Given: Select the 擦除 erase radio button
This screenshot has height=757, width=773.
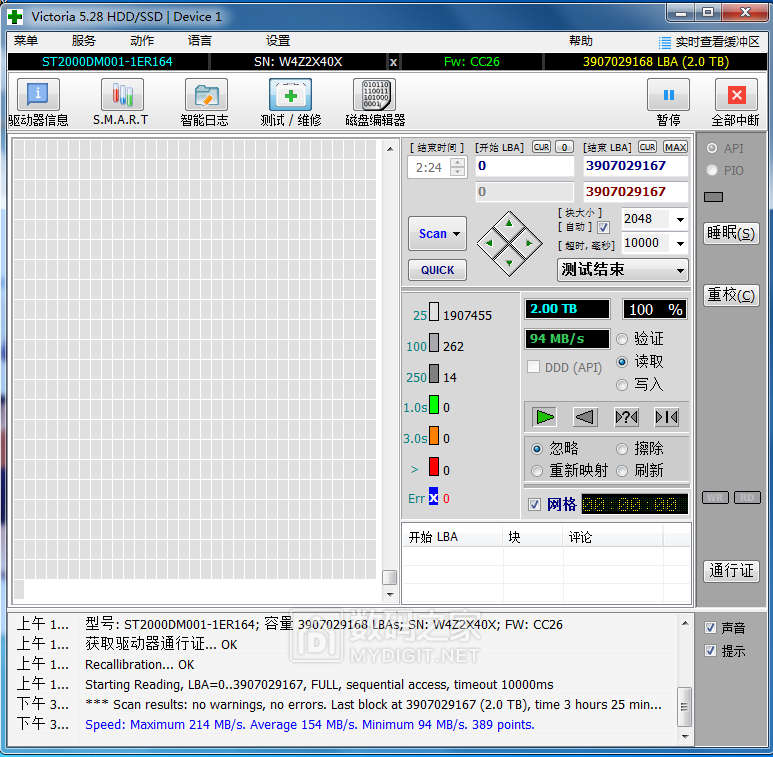Looking at the screenshot, I should pyautogui.click(x=622, y=448).
